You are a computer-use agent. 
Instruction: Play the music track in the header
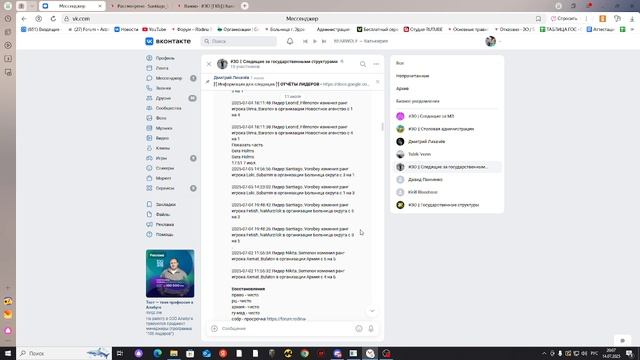coord(315,41)
